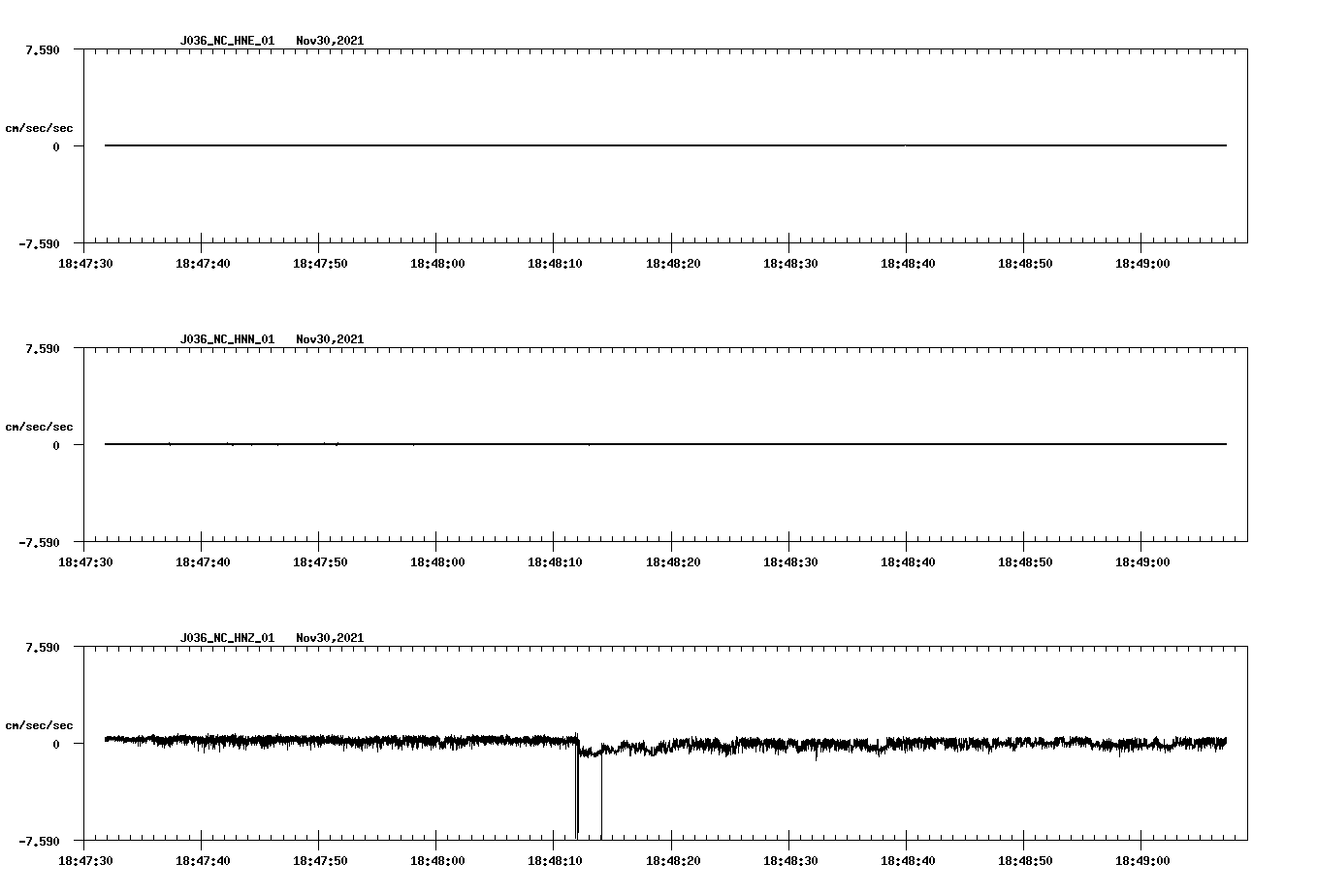Click the 18:49:00 time label under the HNE plot

coord(1141,263)
